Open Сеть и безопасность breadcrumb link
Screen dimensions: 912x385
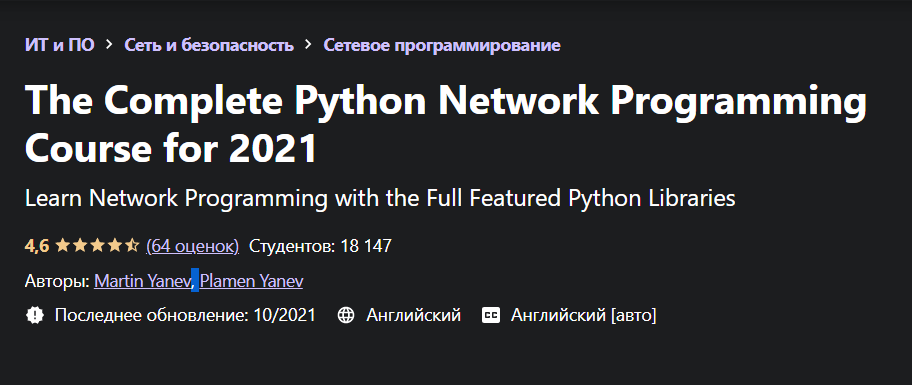(x=209, y=45)
